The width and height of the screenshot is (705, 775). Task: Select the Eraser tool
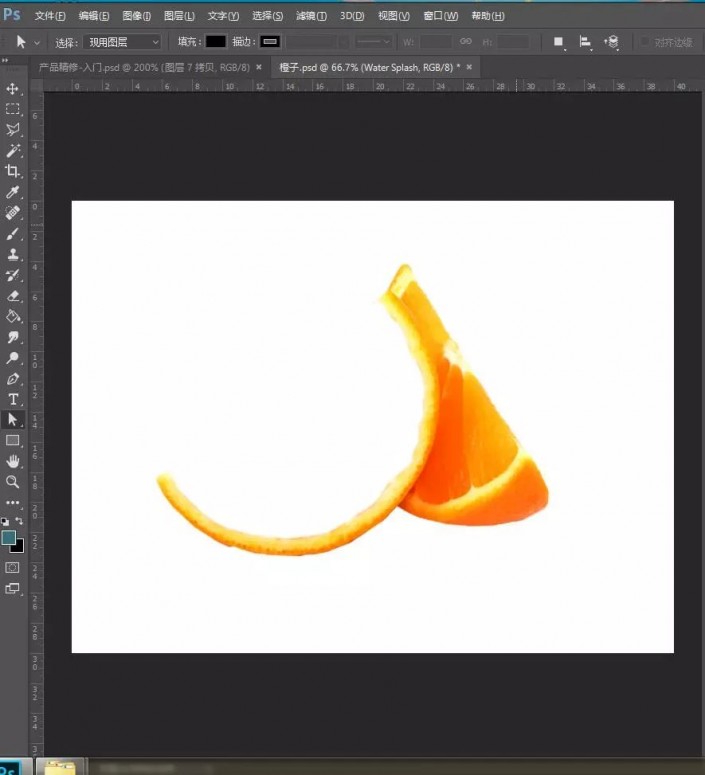tap(12, 296)
